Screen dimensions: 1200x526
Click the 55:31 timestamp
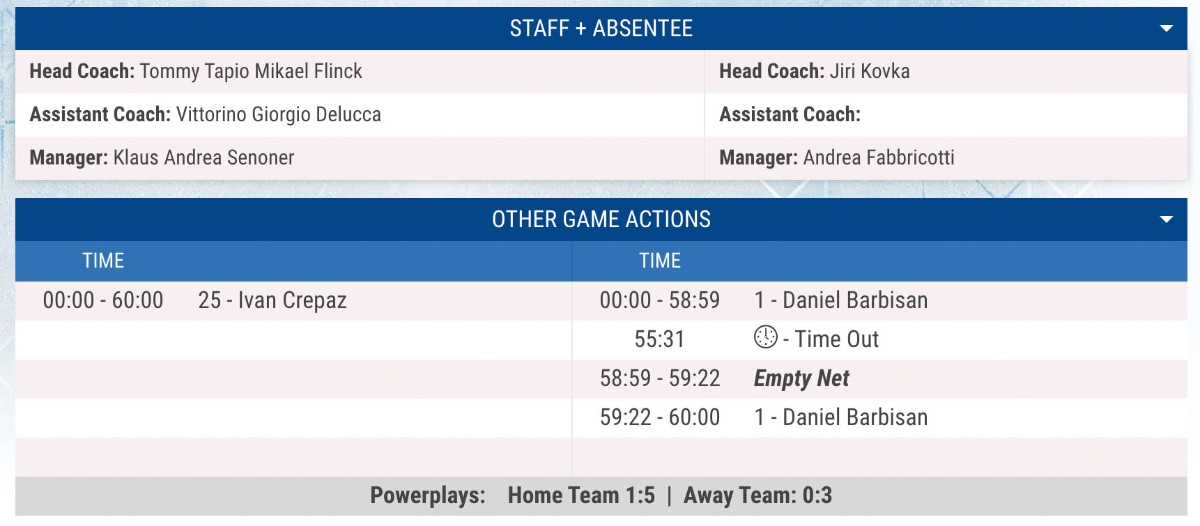[659, 339]
